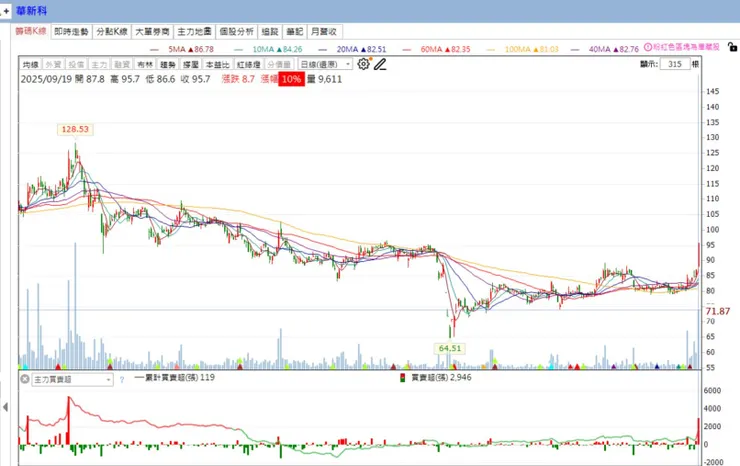Switch to the 月營收 tab
The width and height of the screenshot is (740, 466).
tap(325, 32)
